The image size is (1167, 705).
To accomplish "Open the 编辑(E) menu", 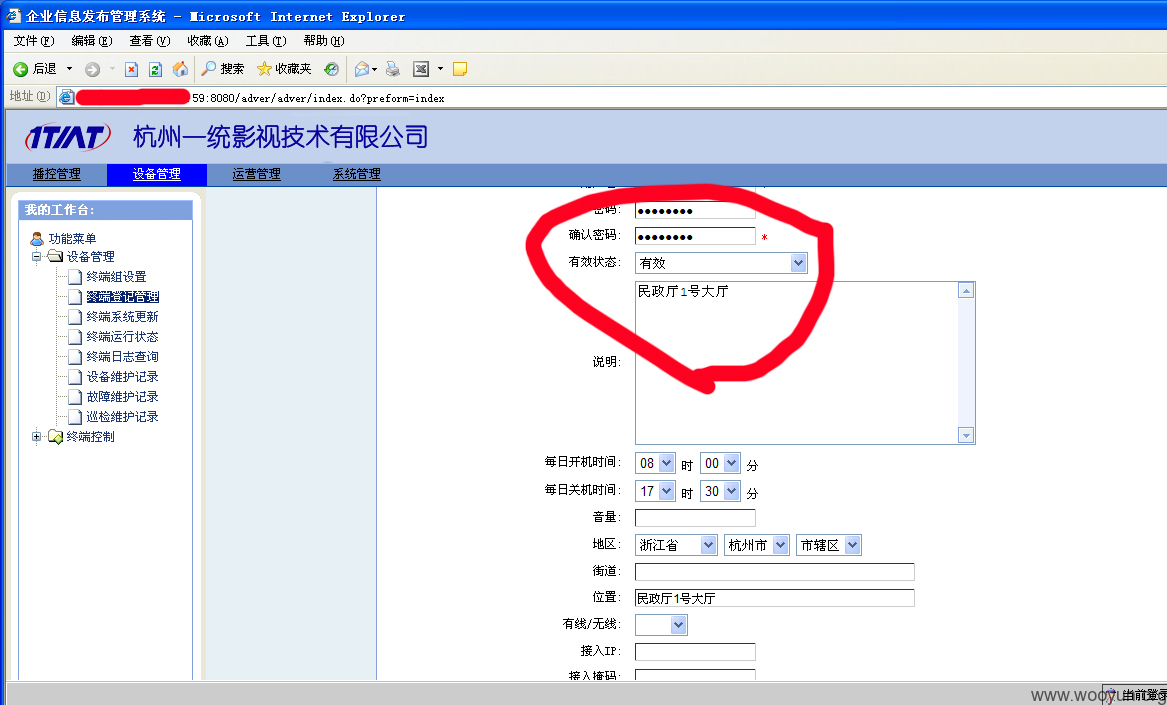I will click(92, 41).
